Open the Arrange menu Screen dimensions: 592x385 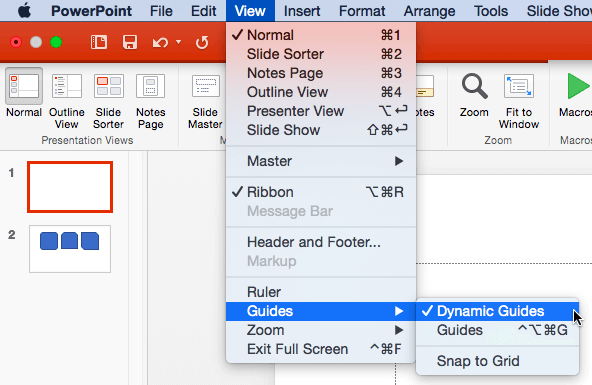pos(429,11)
